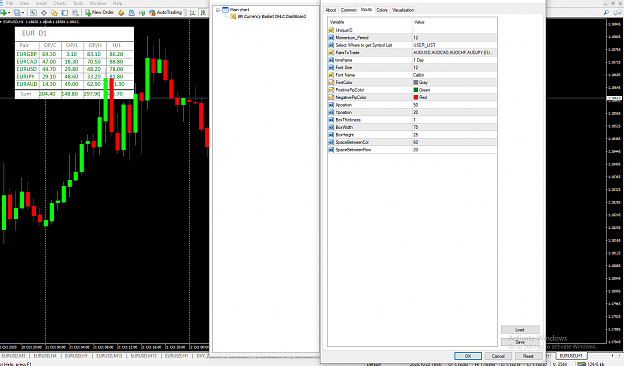Toggle the Navigator star-folder icon
This screenshot has height=366, width=625.
pos(54,13)
